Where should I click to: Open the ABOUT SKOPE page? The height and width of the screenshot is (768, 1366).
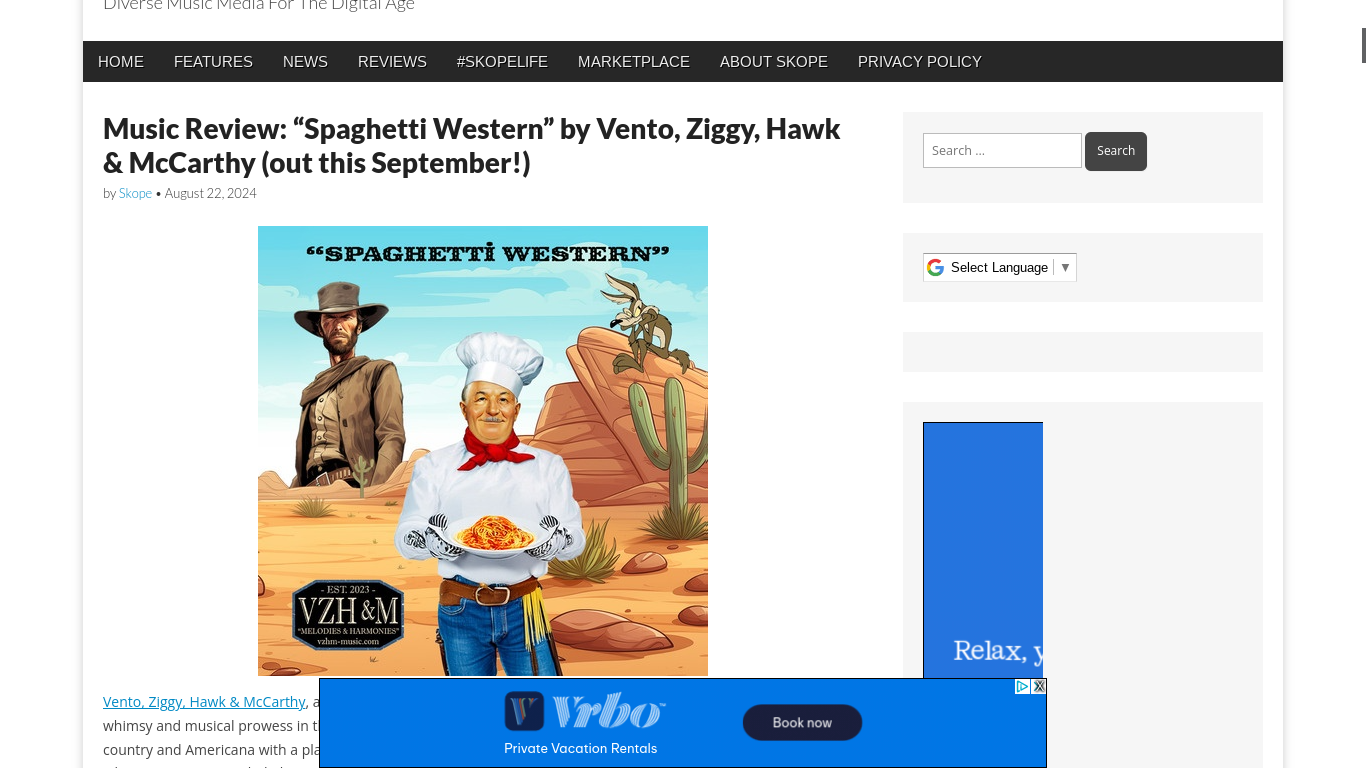pyautogui.click(x=774, y=62)
